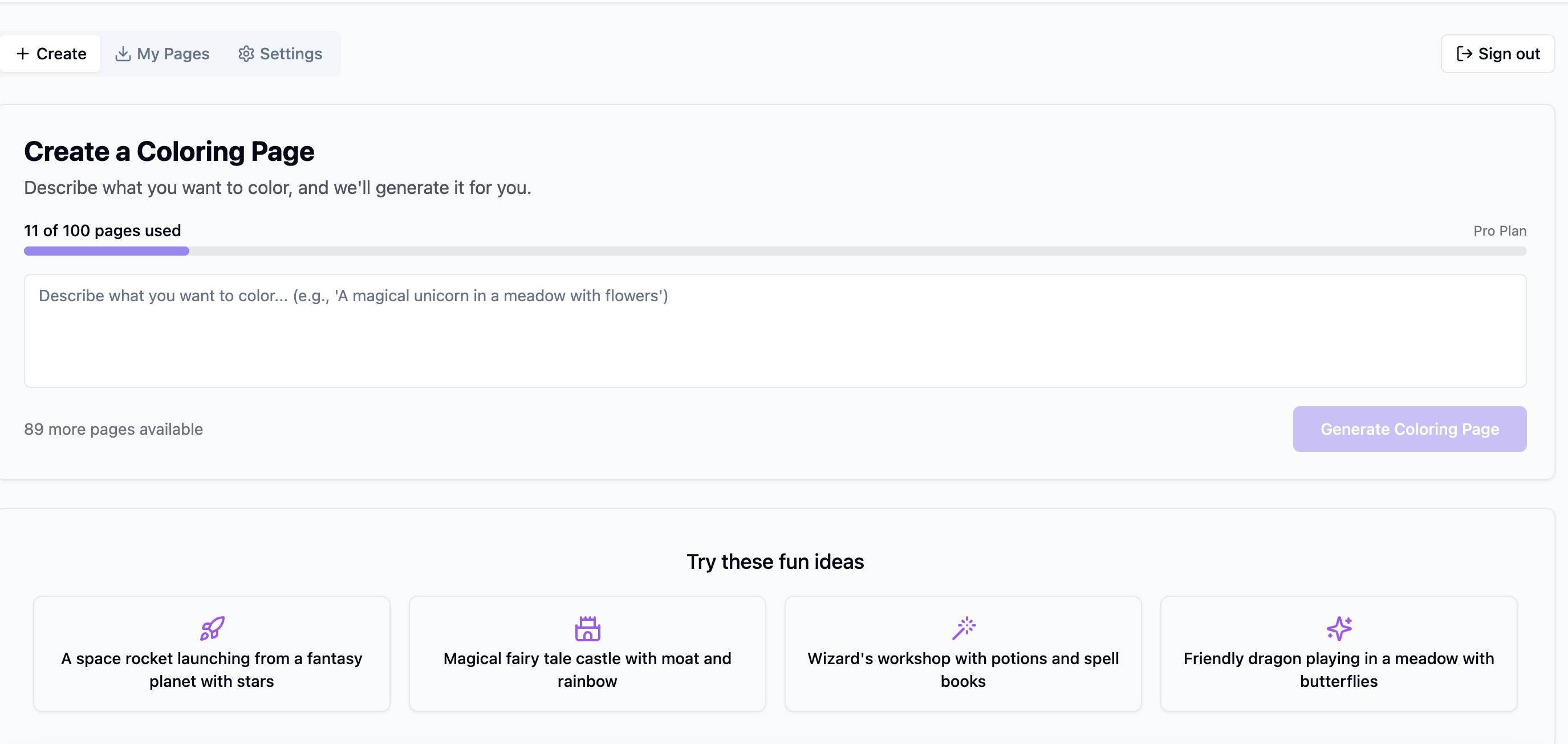Click the magic wand icon
The width and height of the screenshot is (1568, 744).
[964, 628]
